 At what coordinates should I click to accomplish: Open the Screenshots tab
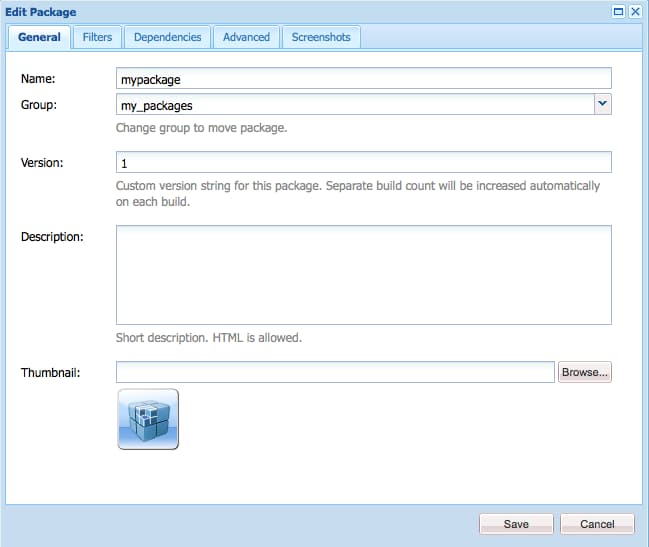(x=321, y=37)
